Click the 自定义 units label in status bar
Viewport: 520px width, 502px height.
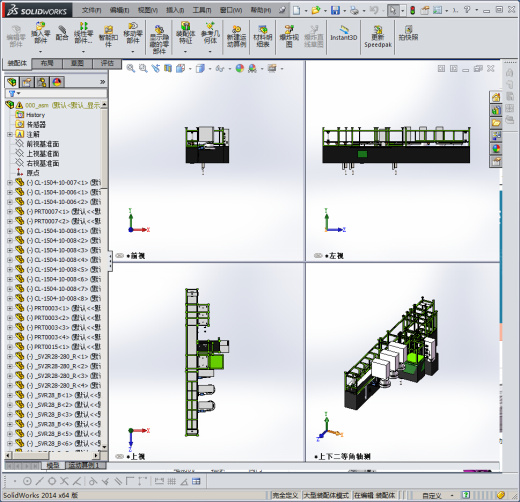click(432, 495)
